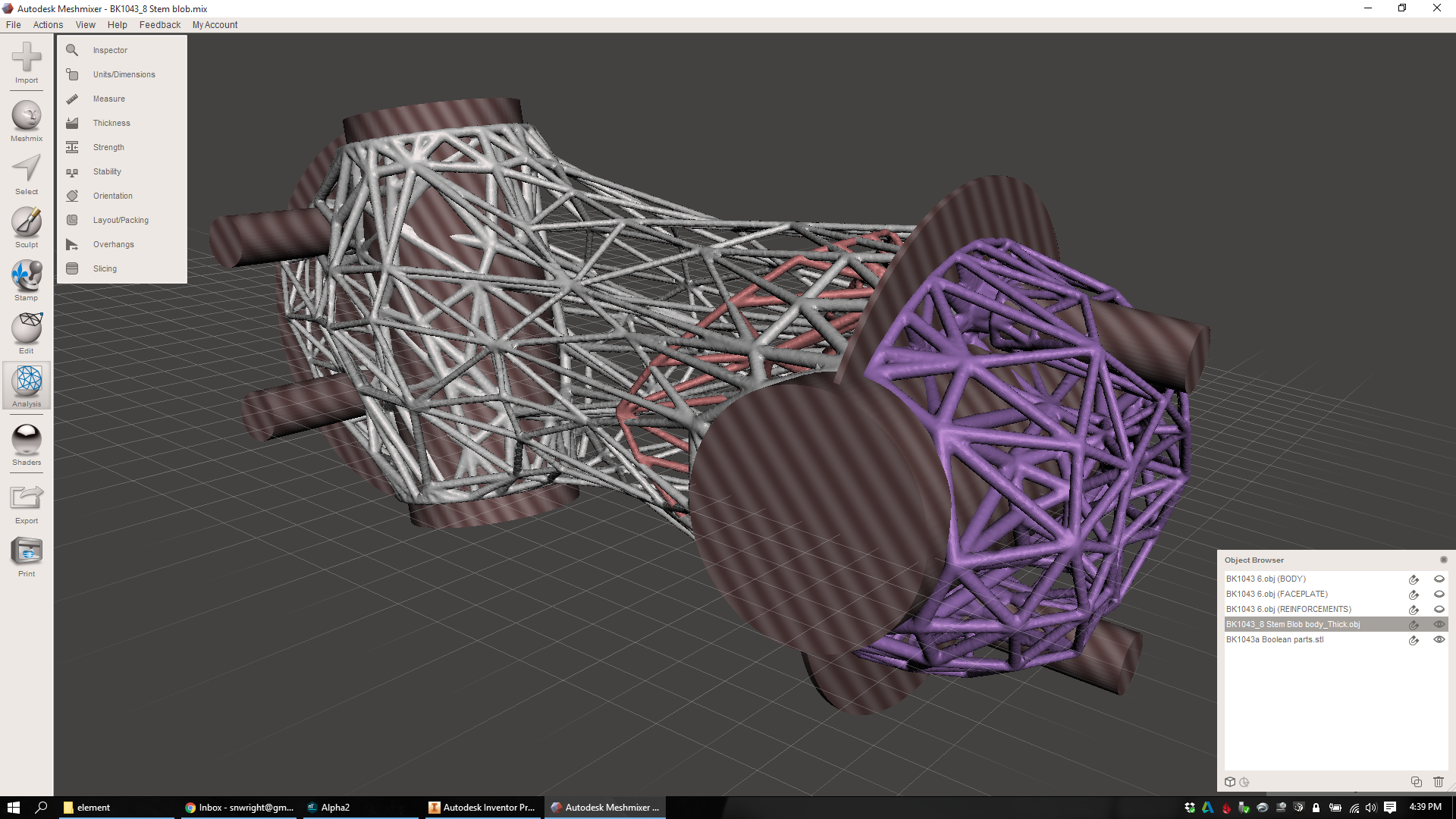Viewport: 1456px width, 819px height.
Task: Open the Edit tools panel
Action: pos(27,331)
